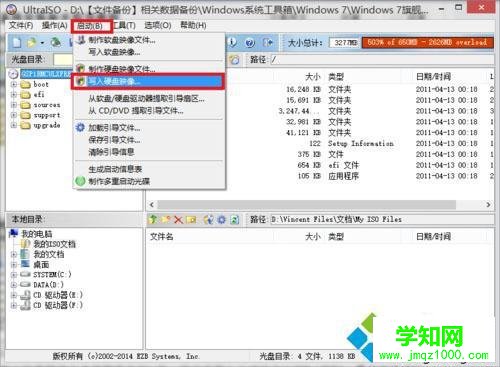Image resolution: width=500 pixels, height=367 pixels.
Task: Click the red X delete icon
Action: (178, 219)
